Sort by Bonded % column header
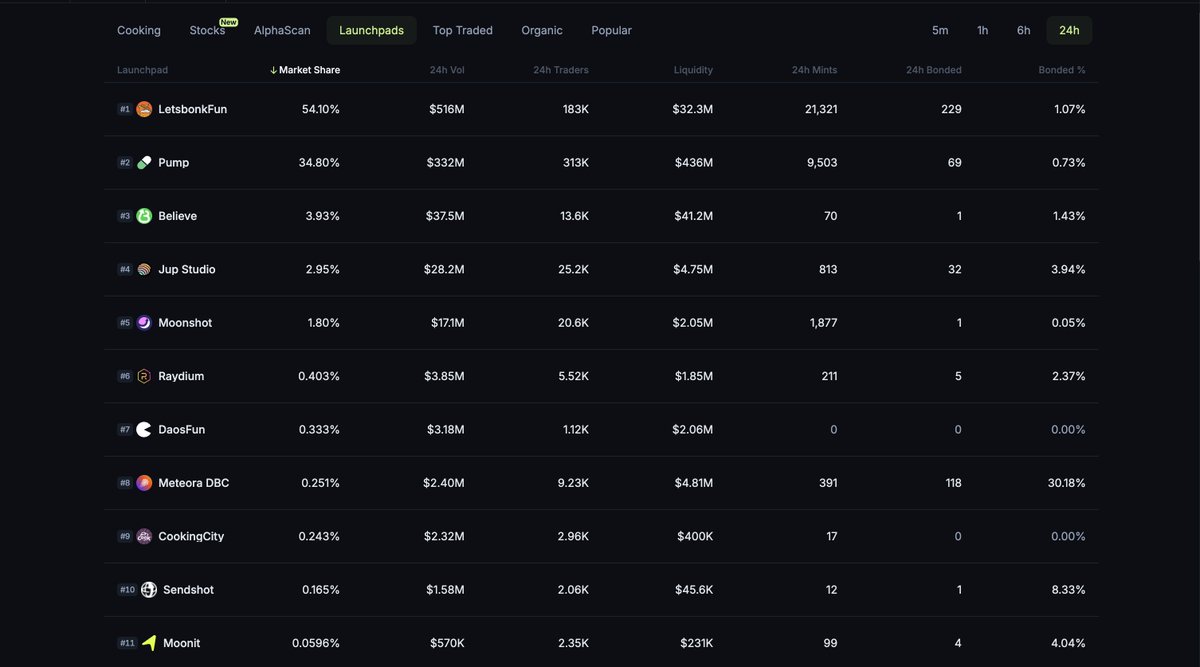This screenshot has width=1200, height=667. point(1062,70)
